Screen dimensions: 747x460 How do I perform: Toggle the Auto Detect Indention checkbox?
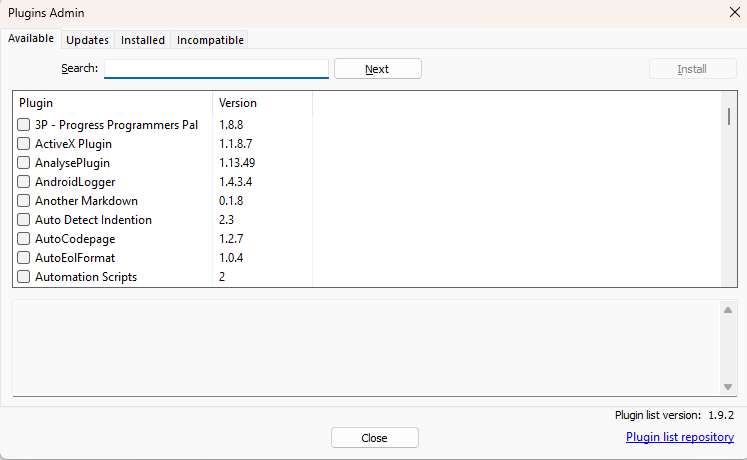tap(24, 220)
